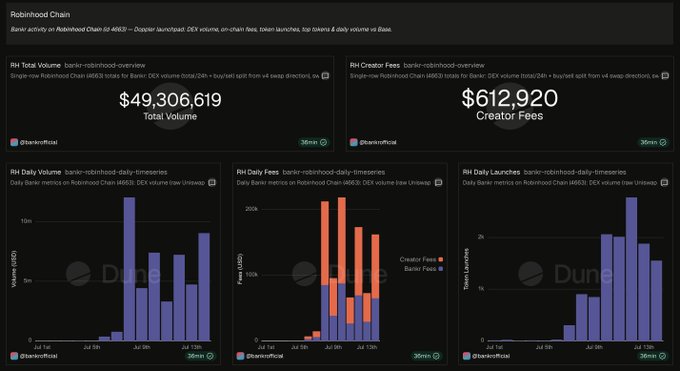Image resolution: width=680 pixels, height=371 pixels.
Task: Click orange Creator Fees legend swatch
Action: tap(441, 259)
